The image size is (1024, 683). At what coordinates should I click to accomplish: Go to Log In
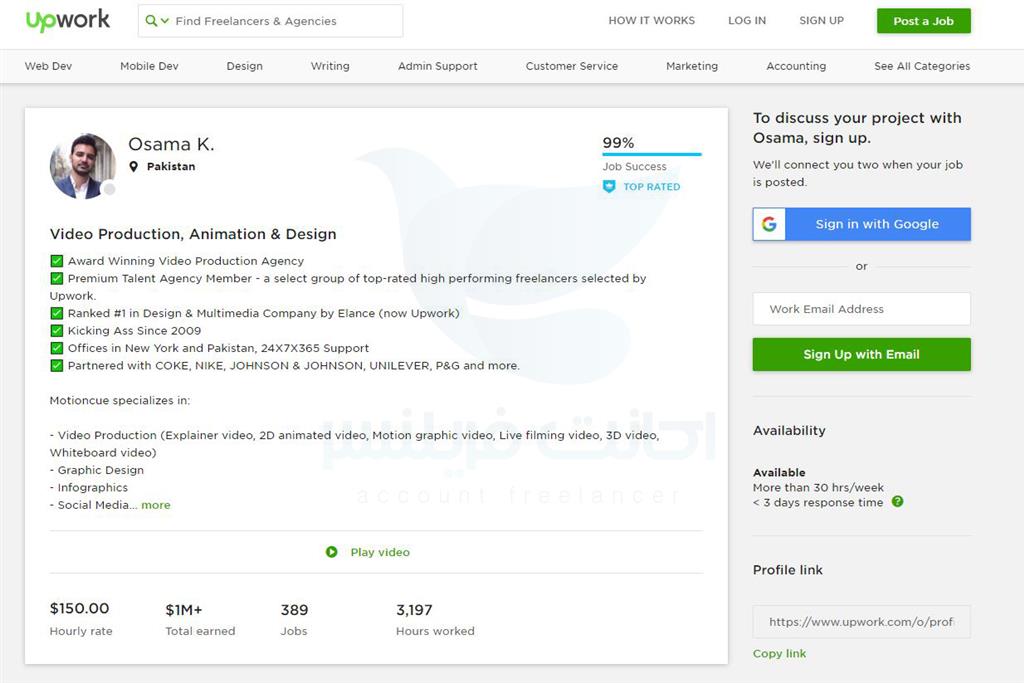[x=746, y=20]
